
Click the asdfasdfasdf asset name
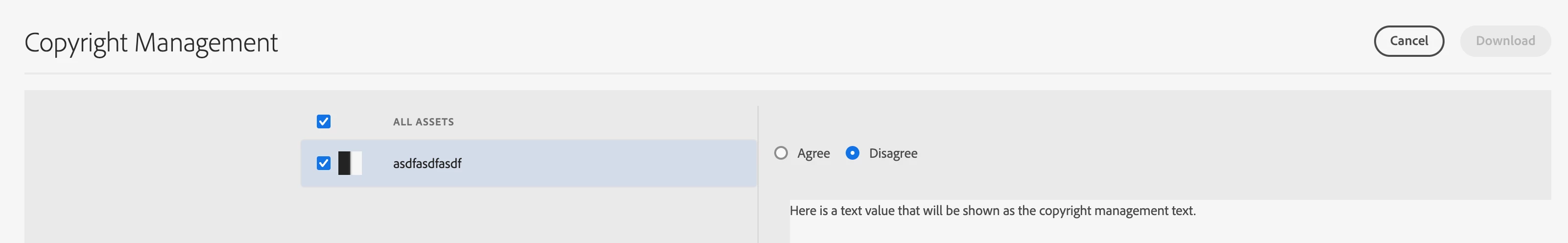(427, 163)
